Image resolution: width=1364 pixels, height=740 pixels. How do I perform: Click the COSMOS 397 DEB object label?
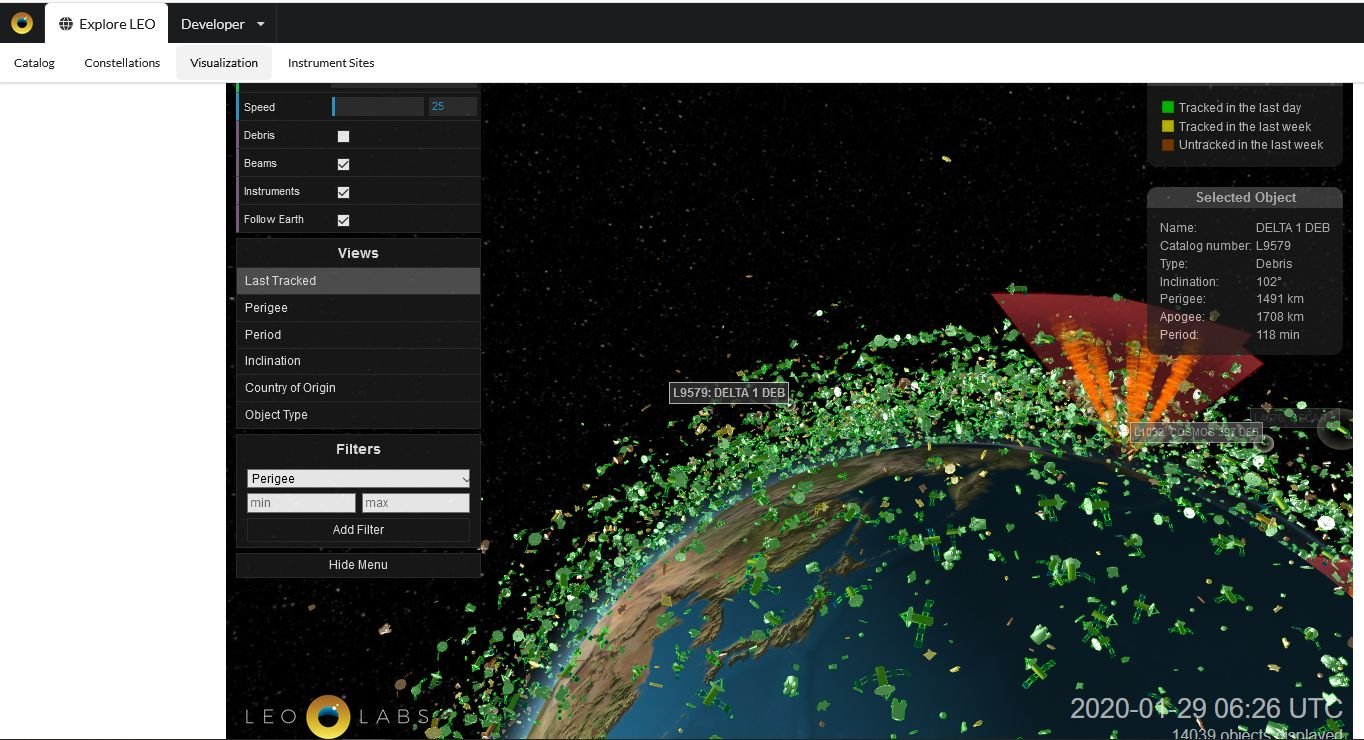click(x=1196, y=432)
